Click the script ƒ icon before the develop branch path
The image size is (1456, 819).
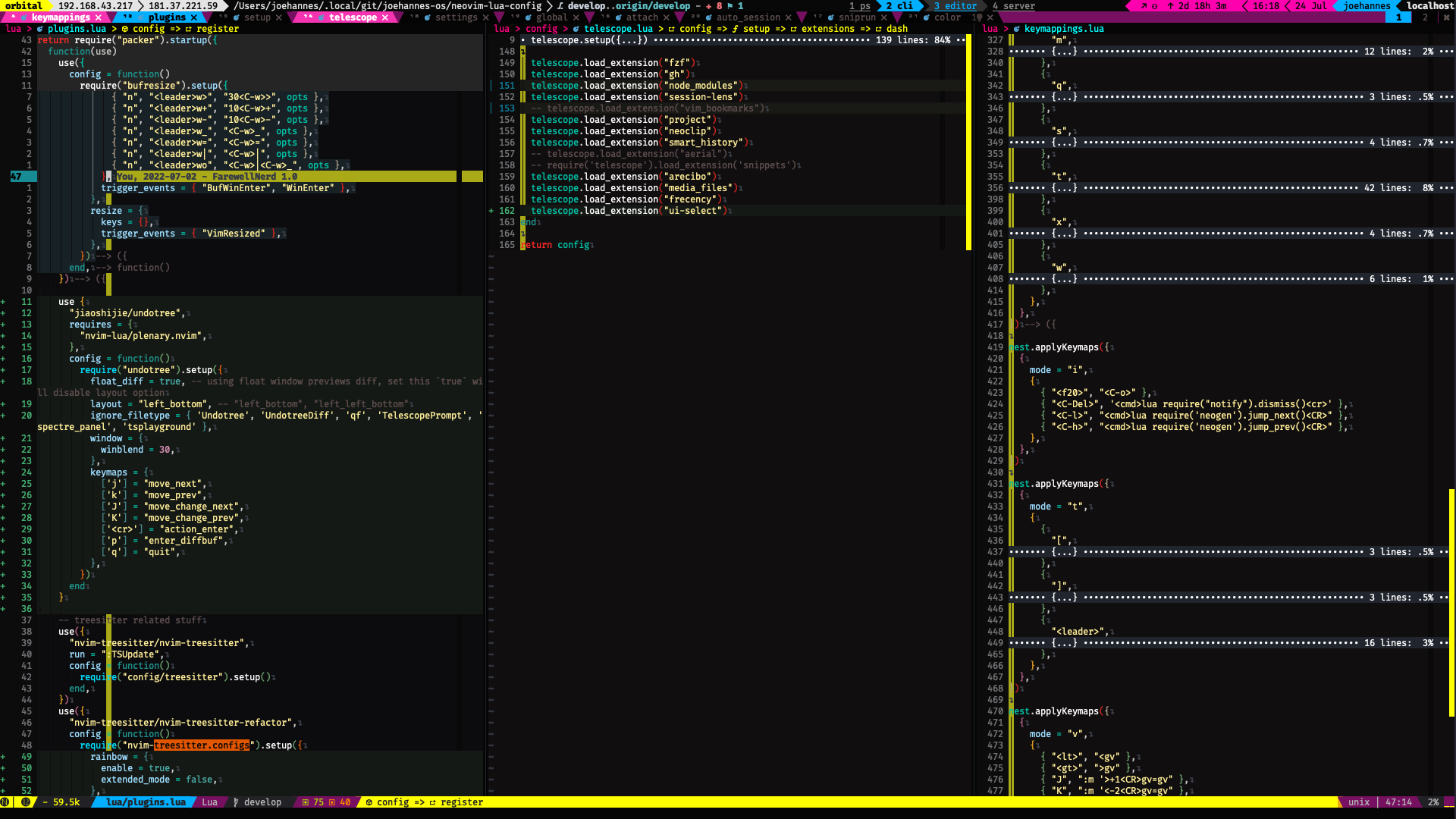point(557,5)
